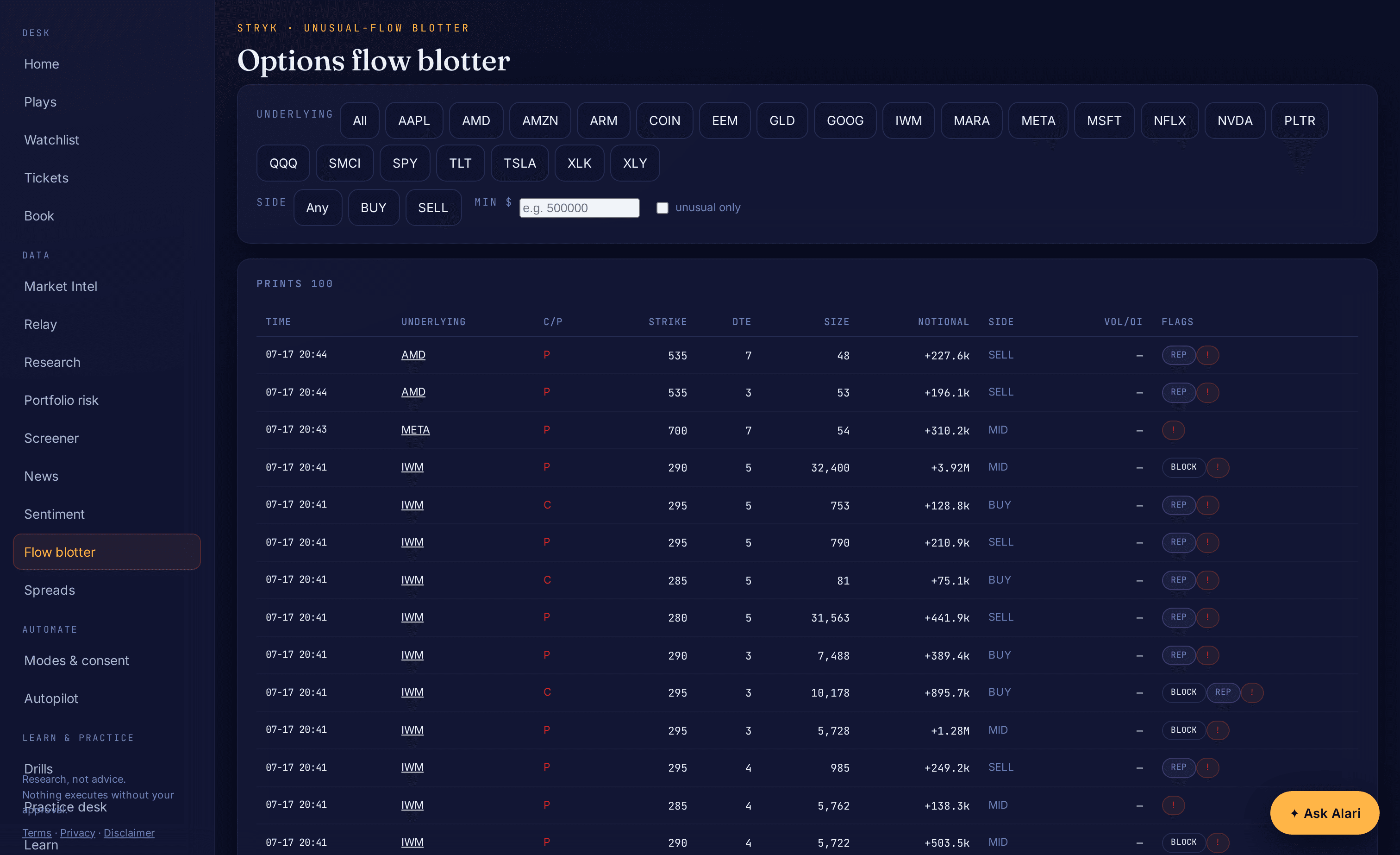Select the NVDA underlying filter
The height and width of the screenshot is (855, 1400).
pos(1235,120)
